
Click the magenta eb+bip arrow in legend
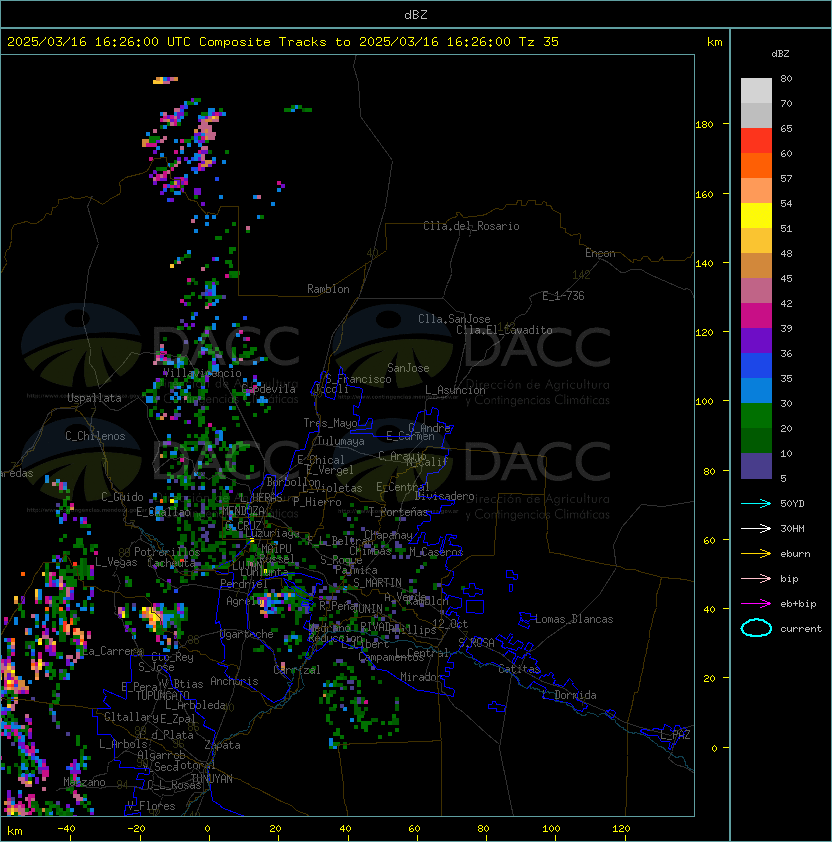pos(756,604)
